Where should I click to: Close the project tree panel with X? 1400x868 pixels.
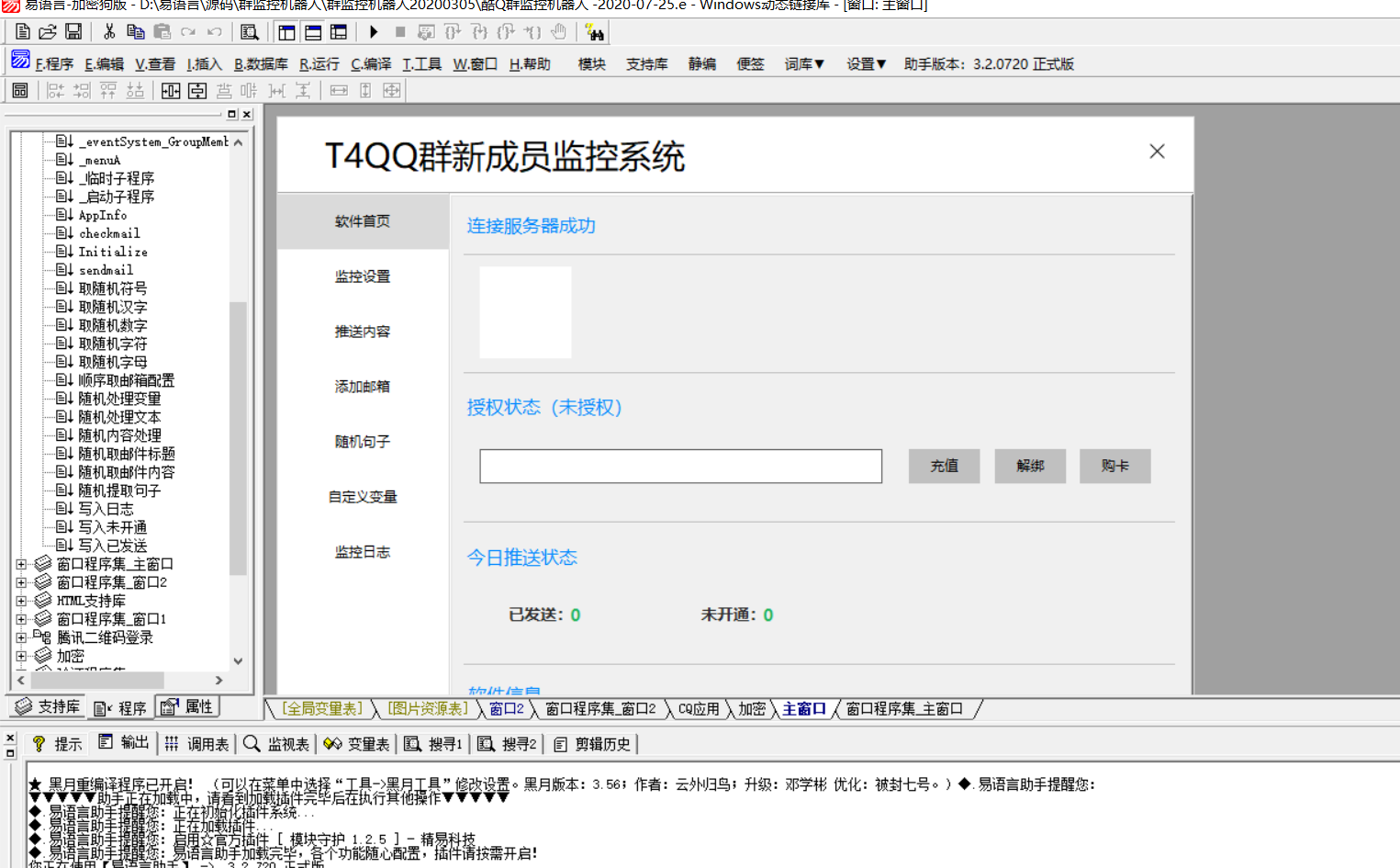coord(246,114)
